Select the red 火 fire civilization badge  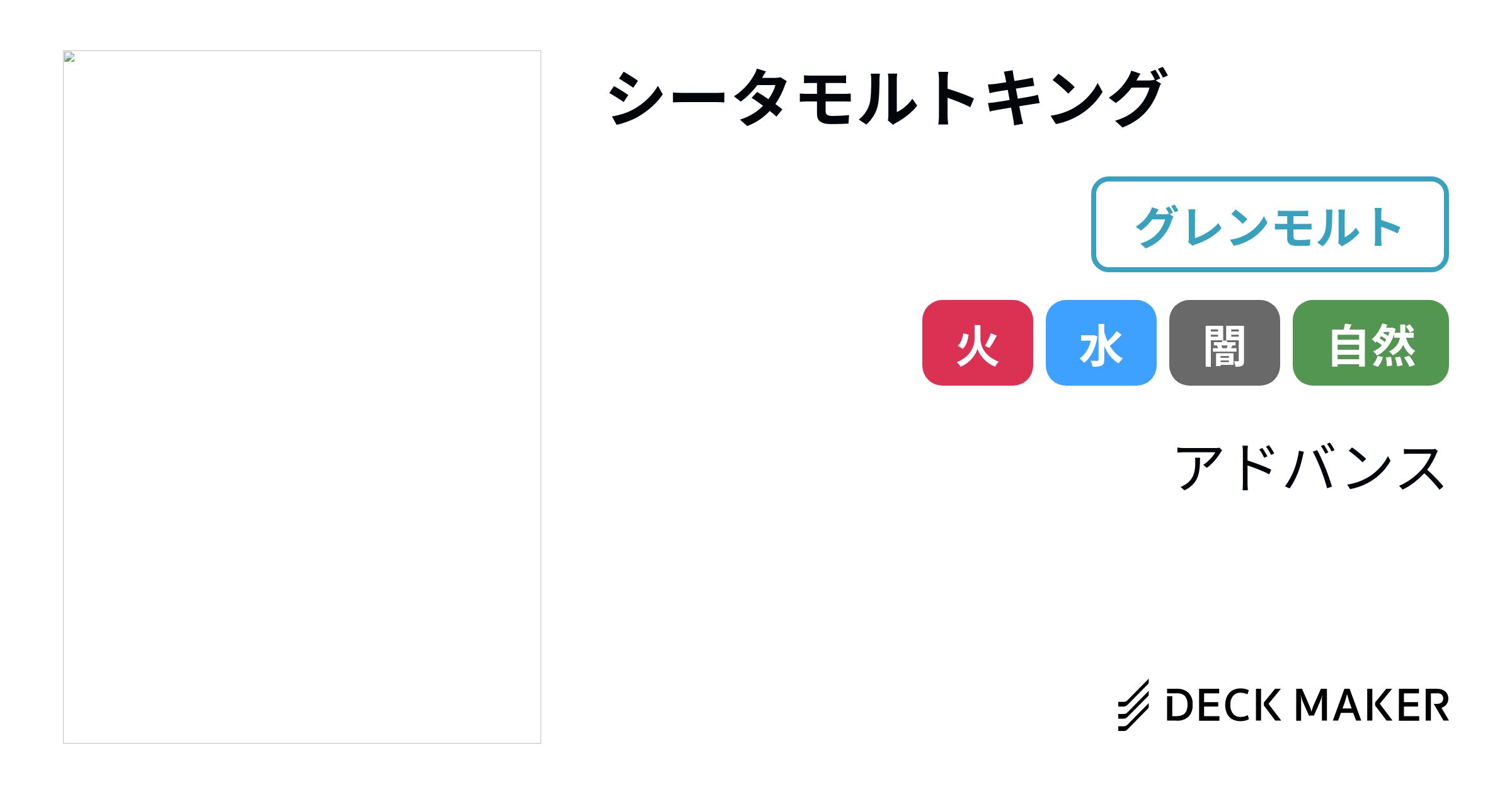click(977, 343)
